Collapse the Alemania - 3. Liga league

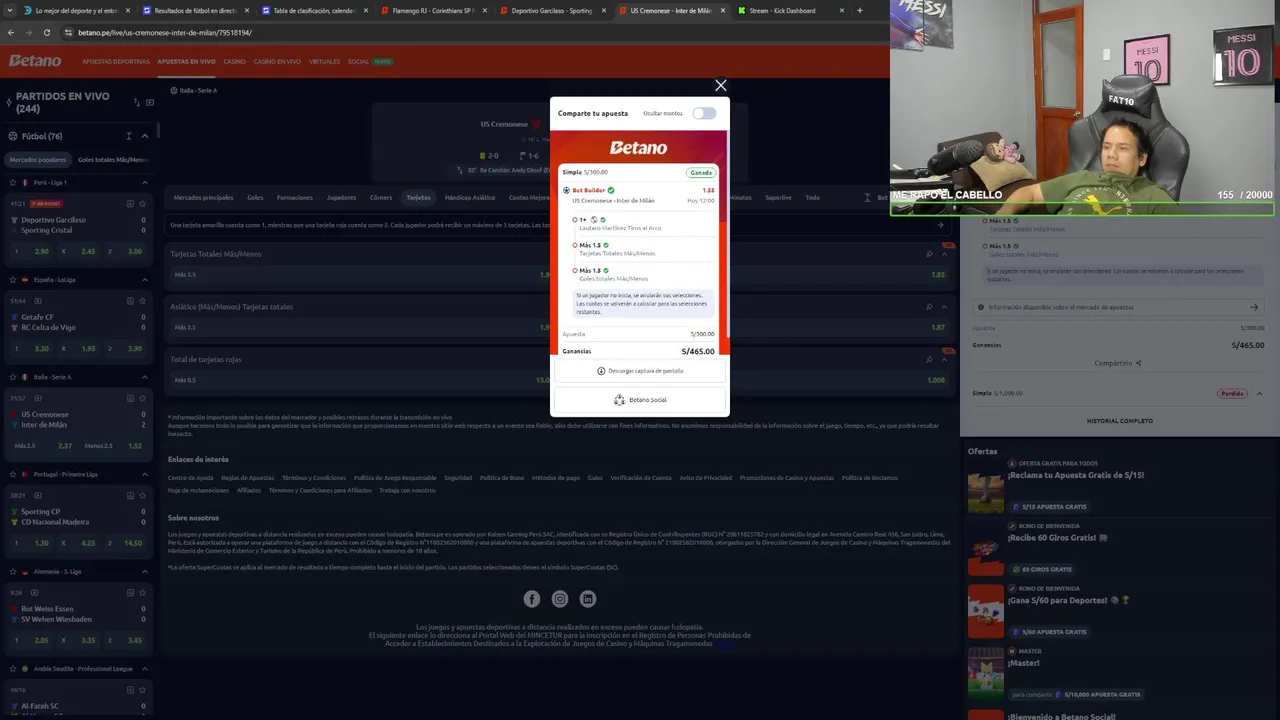[144, 571]
